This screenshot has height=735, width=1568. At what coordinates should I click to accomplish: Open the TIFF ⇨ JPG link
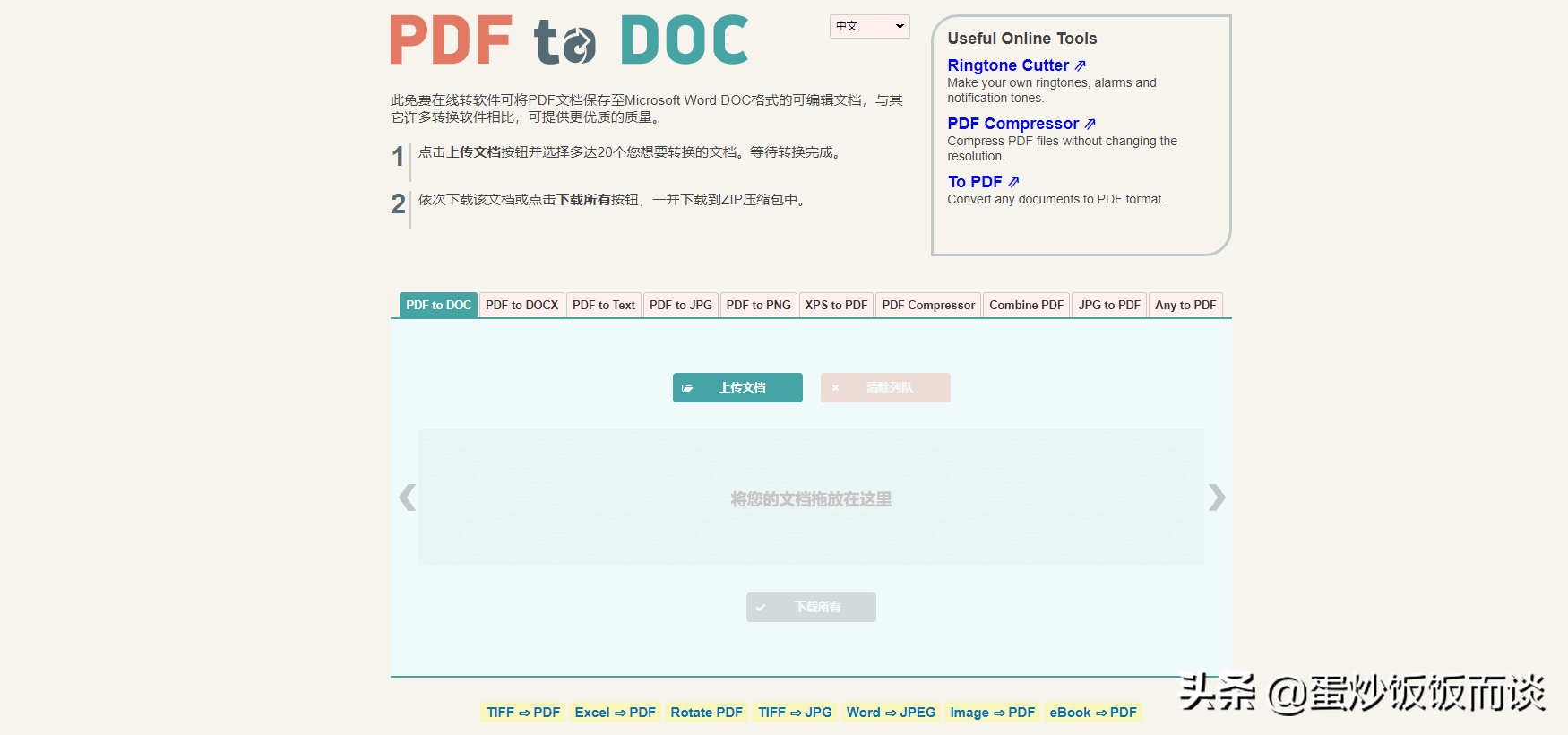click(x=795, y=713)
